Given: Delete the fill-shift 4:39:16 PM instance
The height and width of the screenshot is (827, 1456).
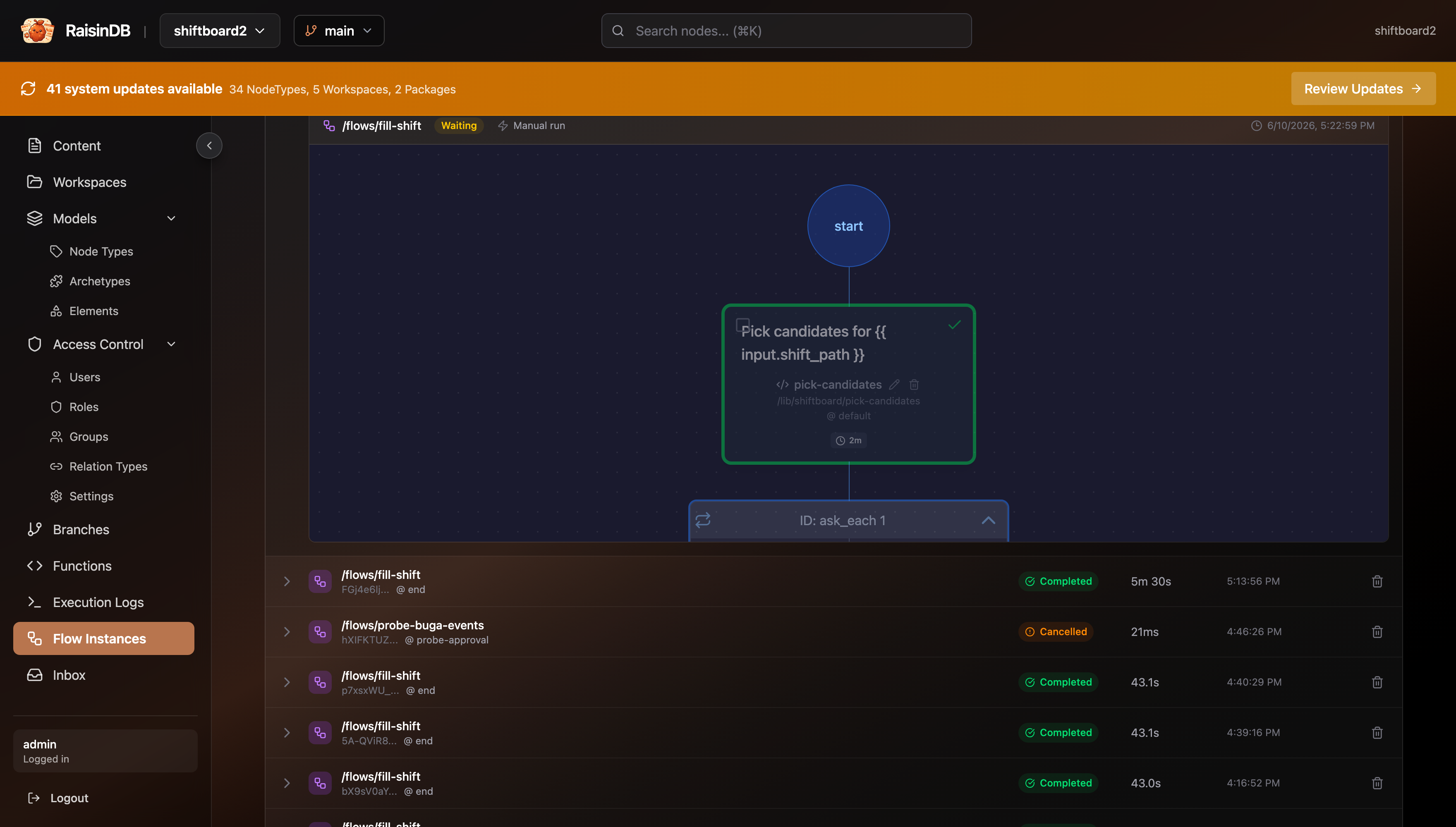Looking at the screenshot, I should pyautogui.click(x=1377, y=733).
